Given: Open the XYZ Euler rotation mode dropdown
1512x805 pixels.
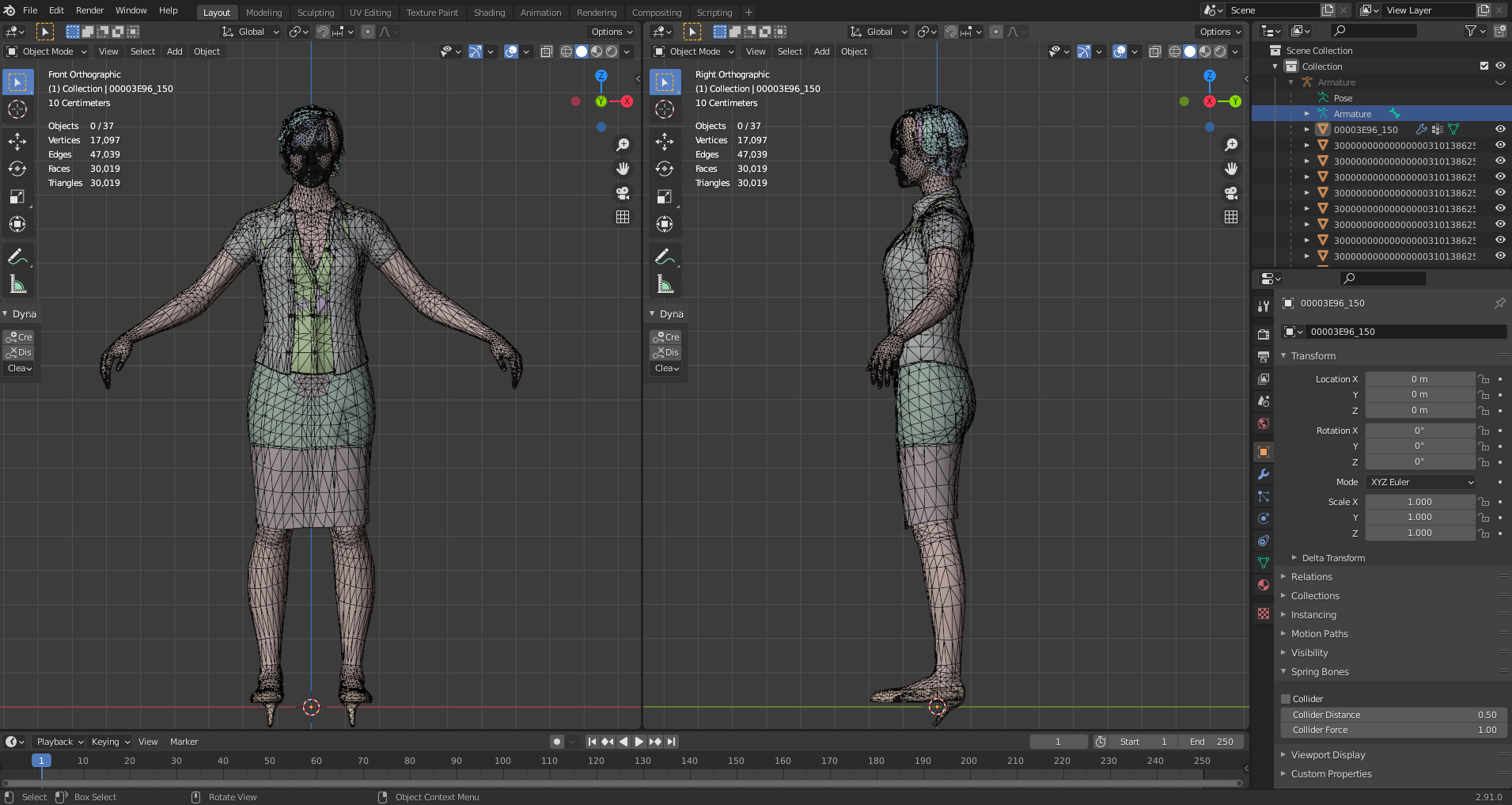Looking at the screenshot, I should point(1421,482).
